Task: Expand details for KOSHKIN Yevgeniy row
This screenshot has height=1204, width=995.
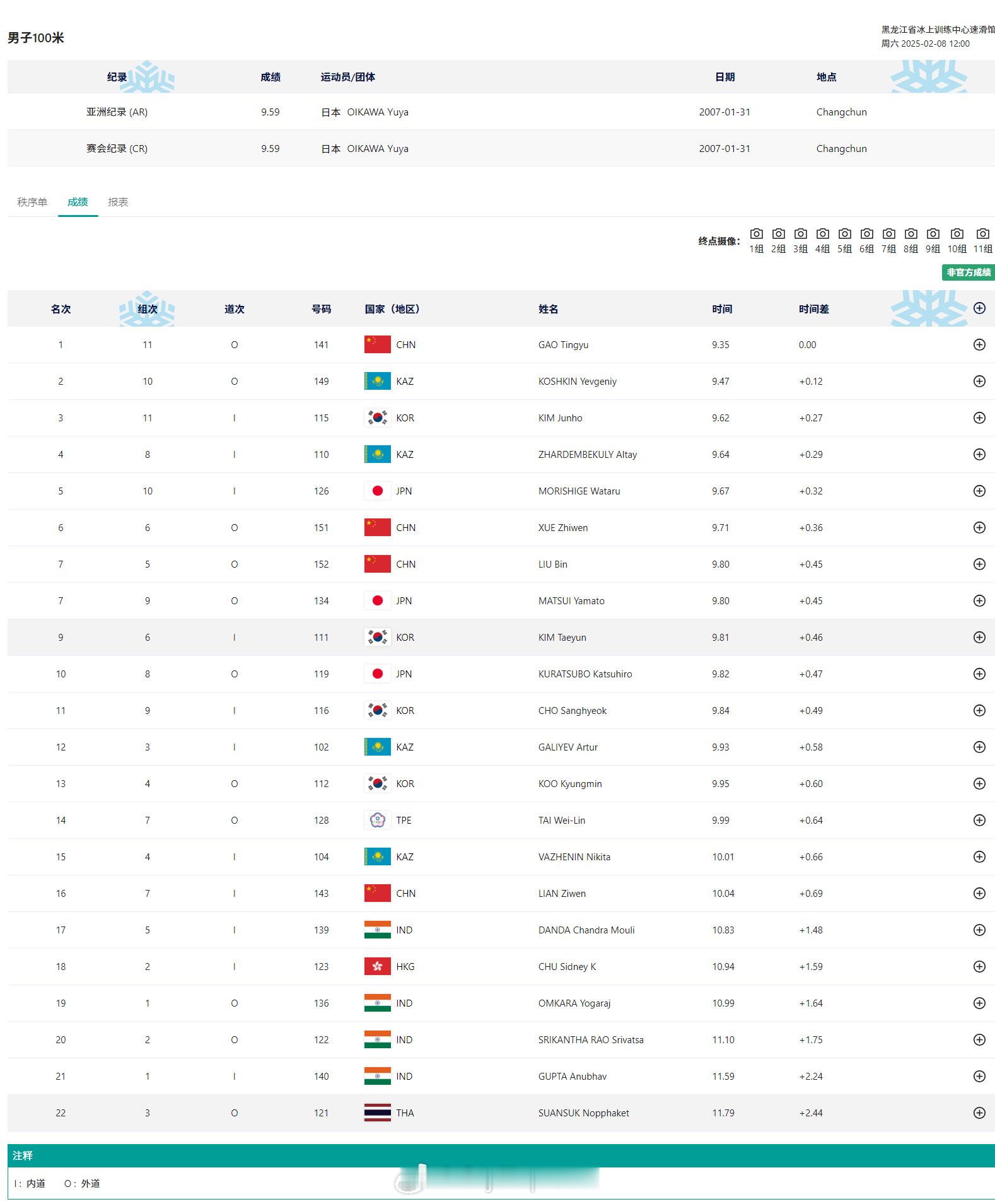Action: click(x=979, y=381)
